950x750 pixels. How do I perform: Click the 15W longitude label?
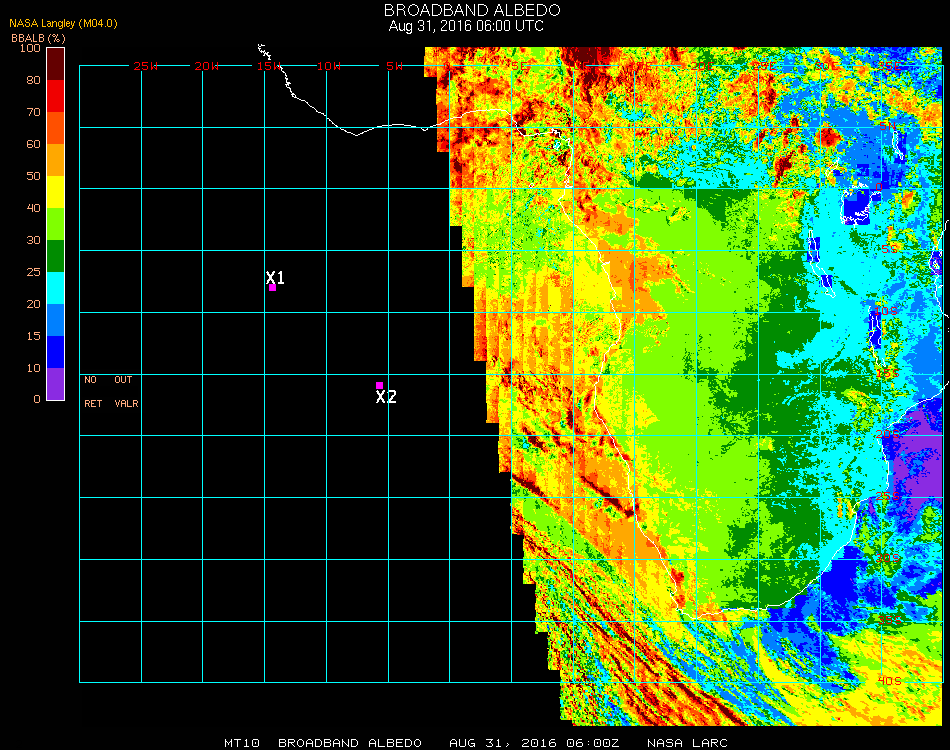[x=268, y=66]
